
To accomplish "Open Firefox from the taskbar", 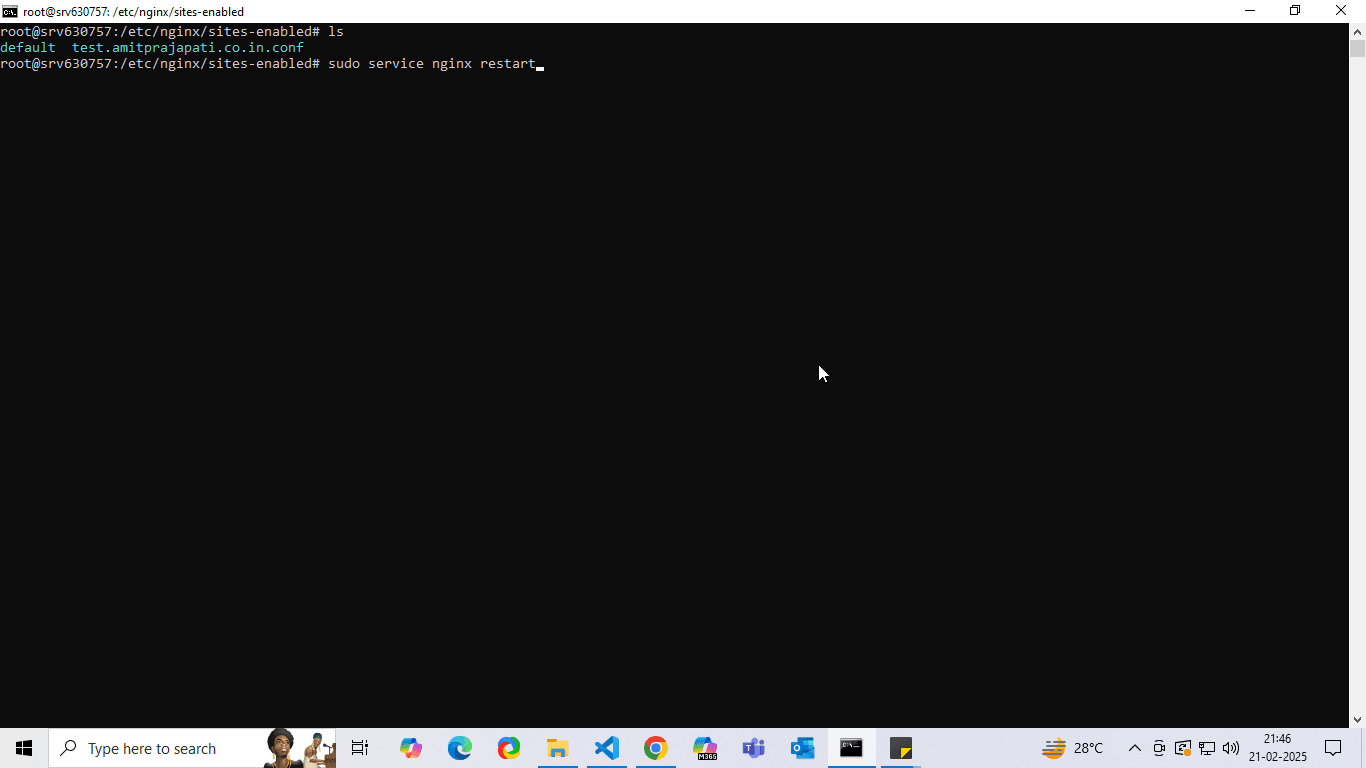I will point(509,748).
